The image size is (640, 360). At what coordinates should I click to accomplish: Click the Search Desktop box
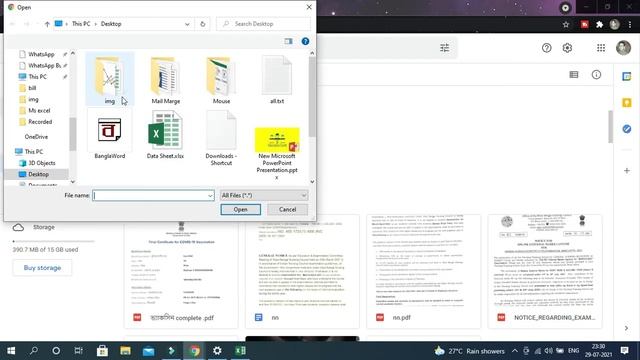(x=263, y=24)
